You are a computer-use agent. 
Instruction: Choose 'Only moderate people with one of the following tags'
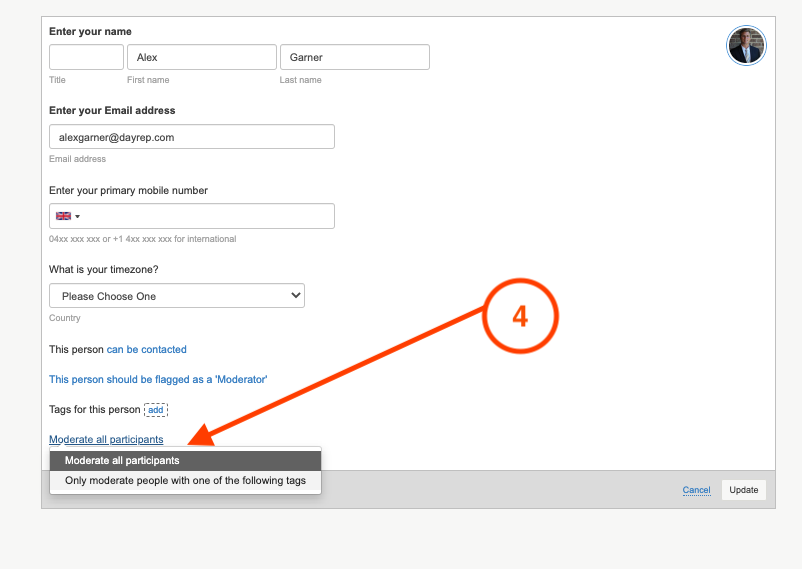[185, 481]
